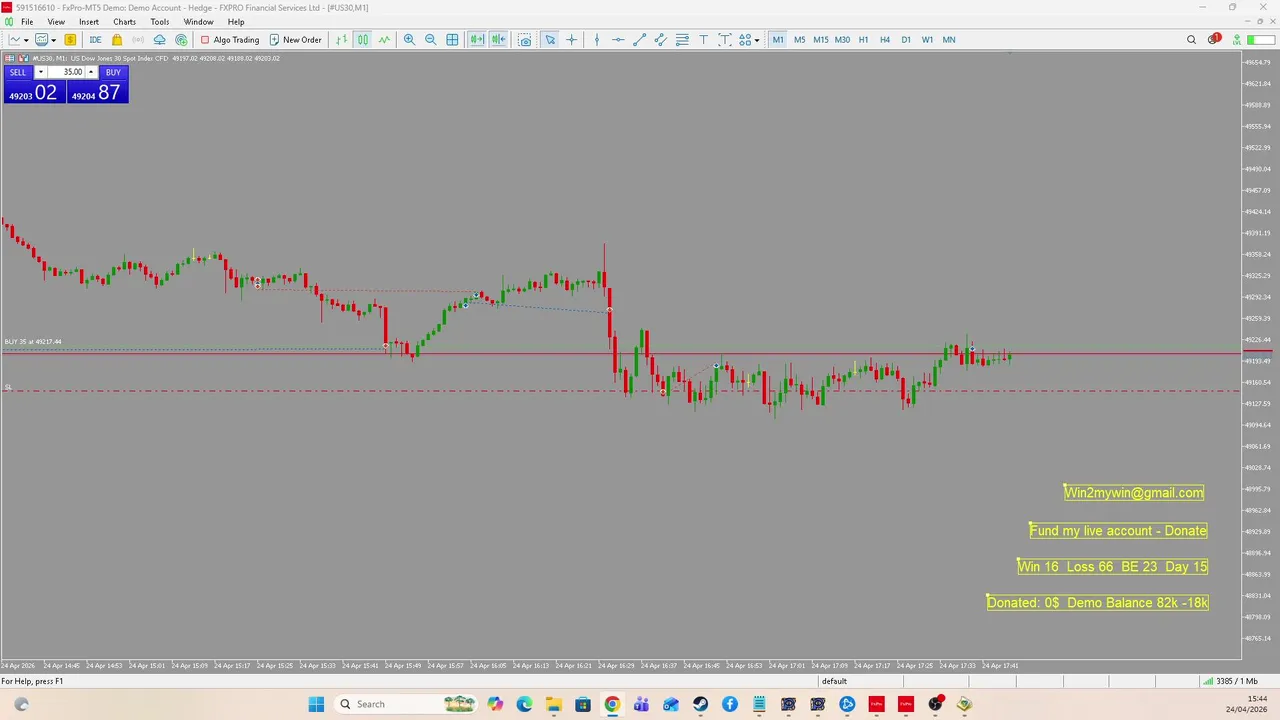Switch to H1 timeframe
The height and width of the screenshot is (720, 1280).
(863, 40)
